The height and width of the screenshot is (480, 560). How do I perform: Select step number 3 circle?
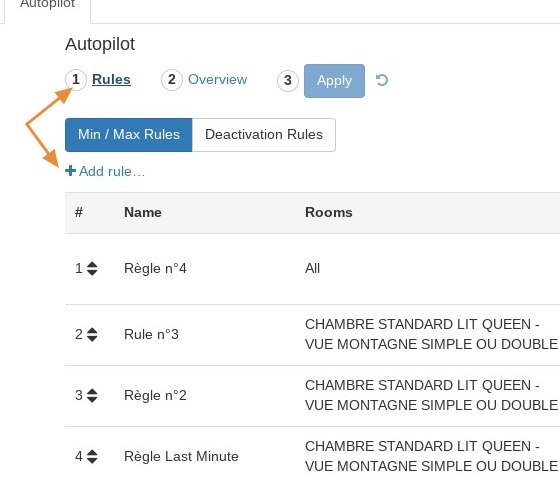[288, 81]
